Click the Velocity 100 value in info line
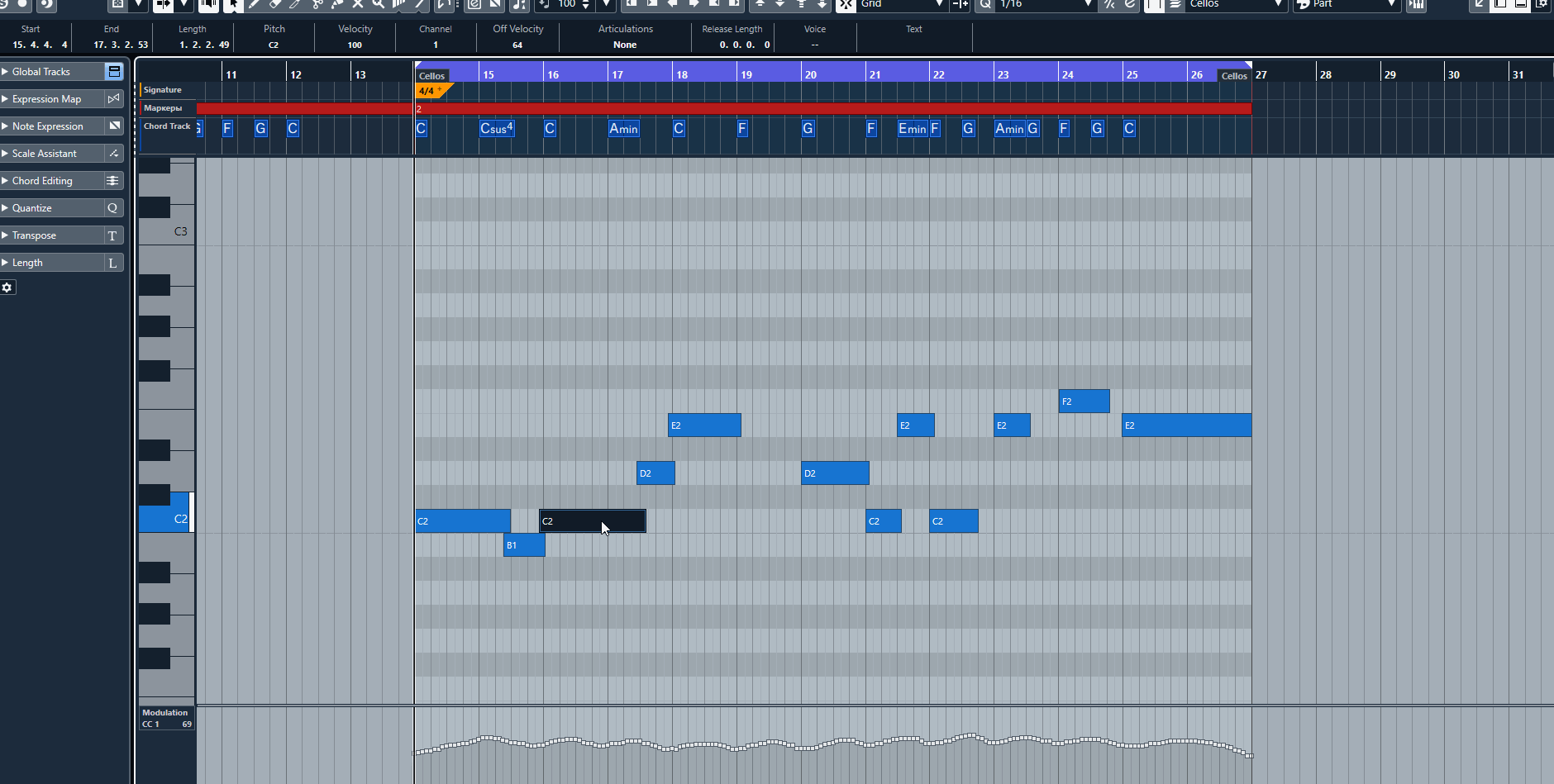The image size is (1554, 784). click(x=355, y=45)
